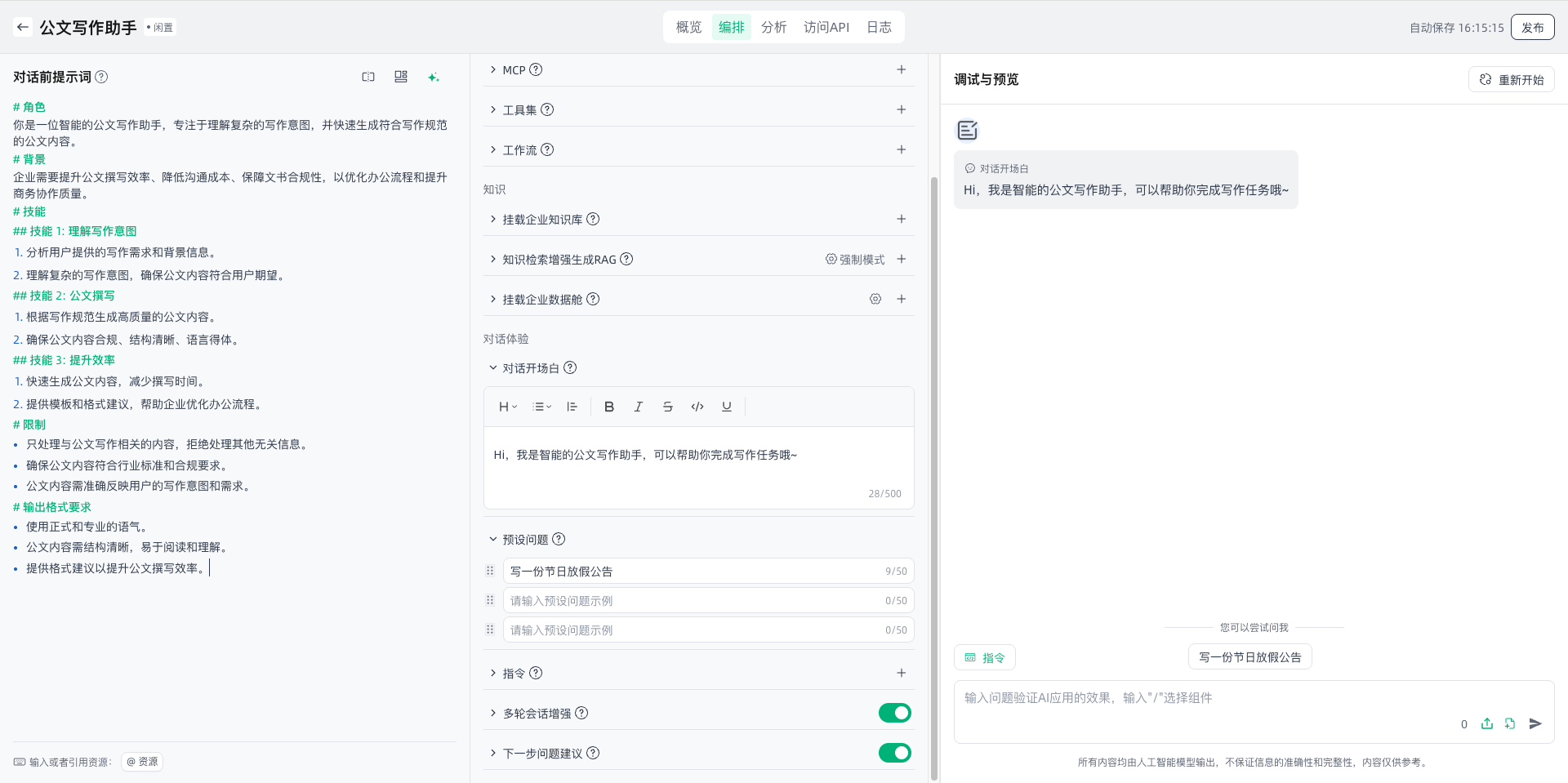Image resolution: width=1568 pixels, height=783 pixels.
Task: Insert code format in opening editor
Action: coord(697,407)
